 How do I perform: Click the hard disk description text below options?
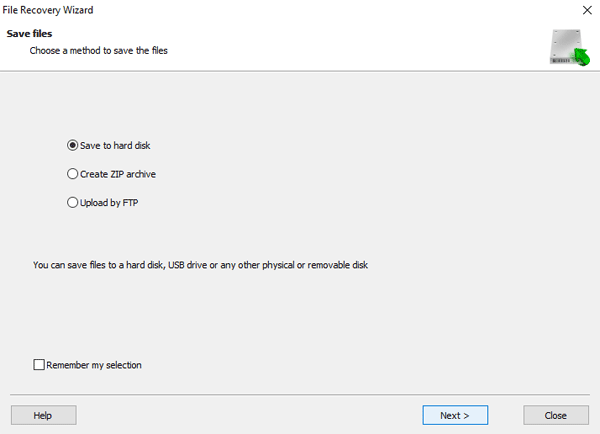pyautogui.click(x=200, y=265)
